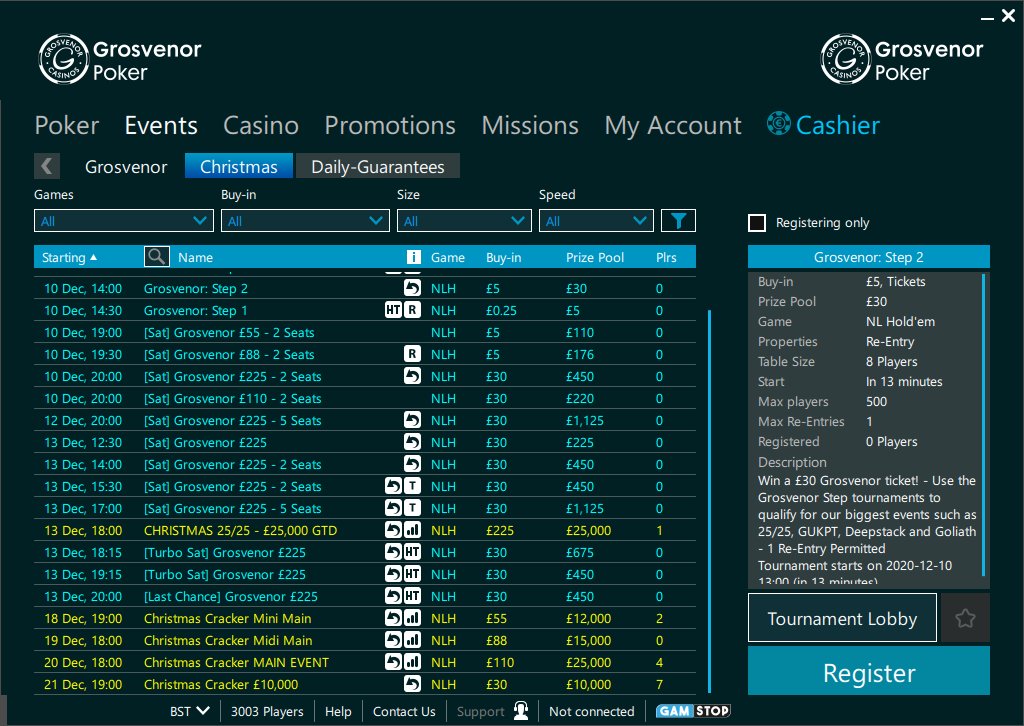
Task: Select the Christmas Cracker Midi Main row
Action: (364, 640)
